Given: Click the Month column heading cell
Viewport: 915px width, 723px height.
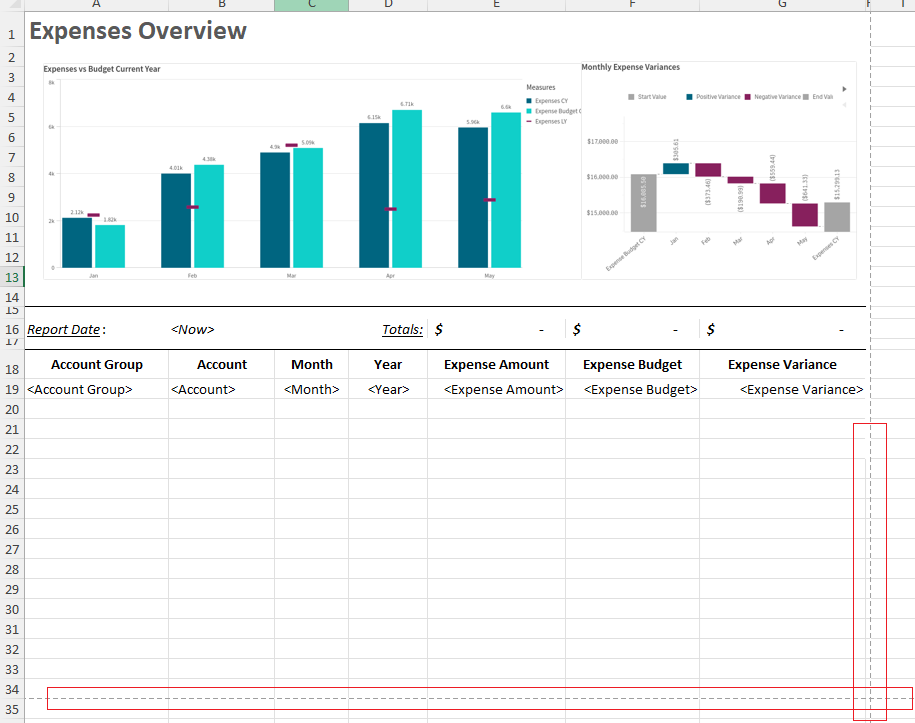Looking at the screenshot, I should point(312,365).
